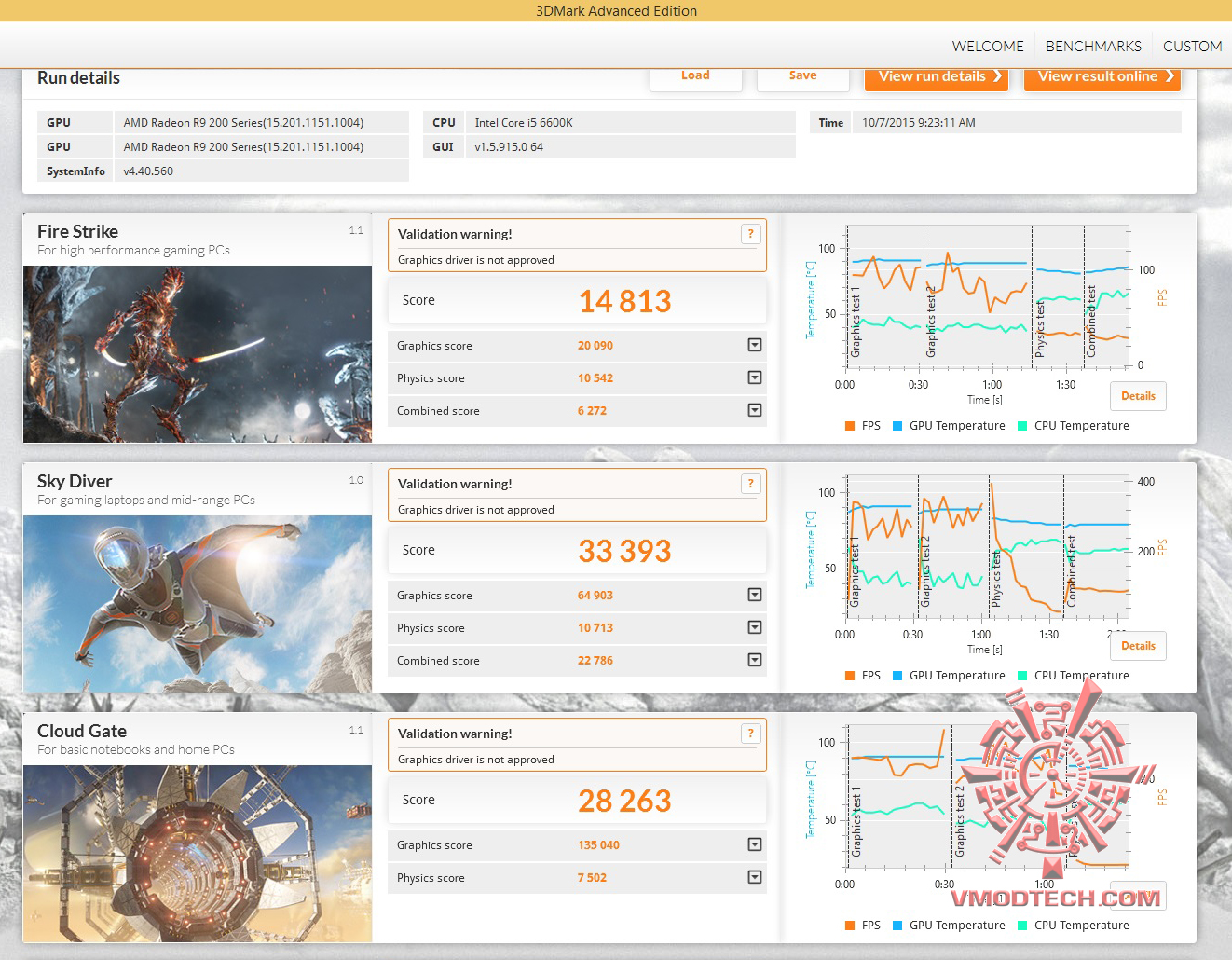Screen dimensions: 1232x960
Task: Open Fire Strike validation warning help icon
Action: 750,234
